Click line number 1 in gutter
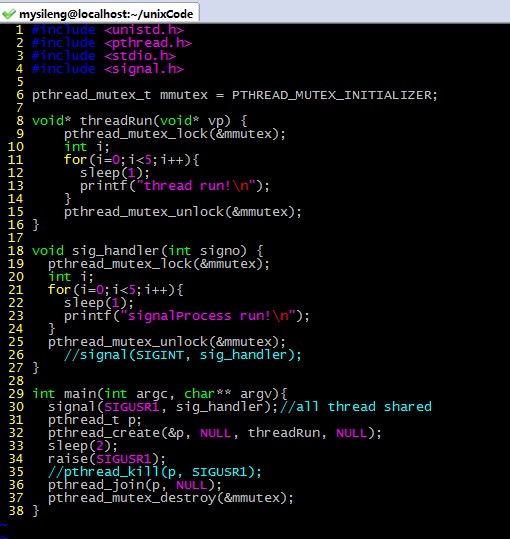This screenshot has height=539, width=510. click(x=20, y=30)
